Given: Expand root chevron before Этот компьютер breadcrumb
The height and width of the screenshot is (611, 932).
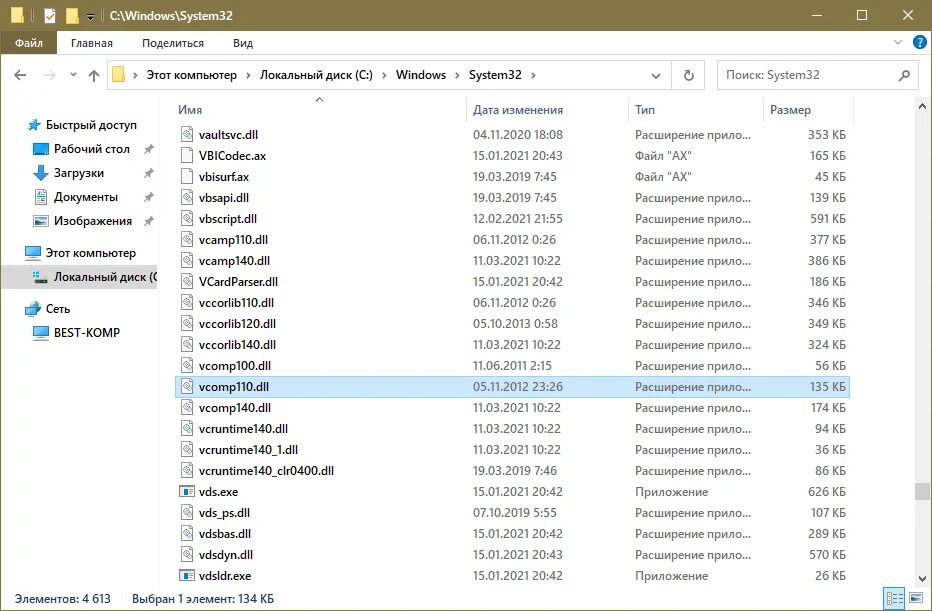Looking at the screenshot, I should 135,75.
